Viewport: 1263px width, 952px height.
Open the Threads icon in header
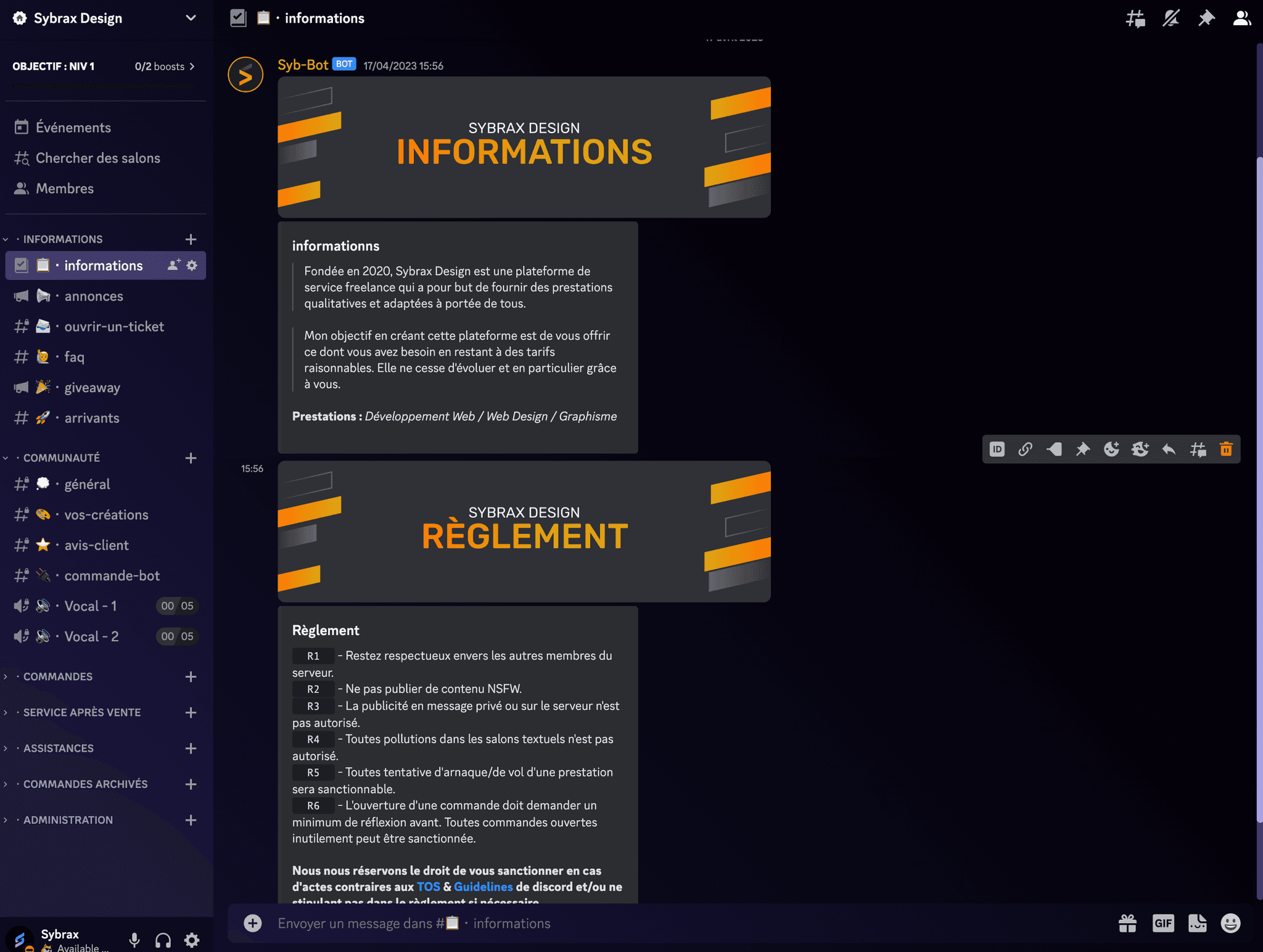[1135, 18]
